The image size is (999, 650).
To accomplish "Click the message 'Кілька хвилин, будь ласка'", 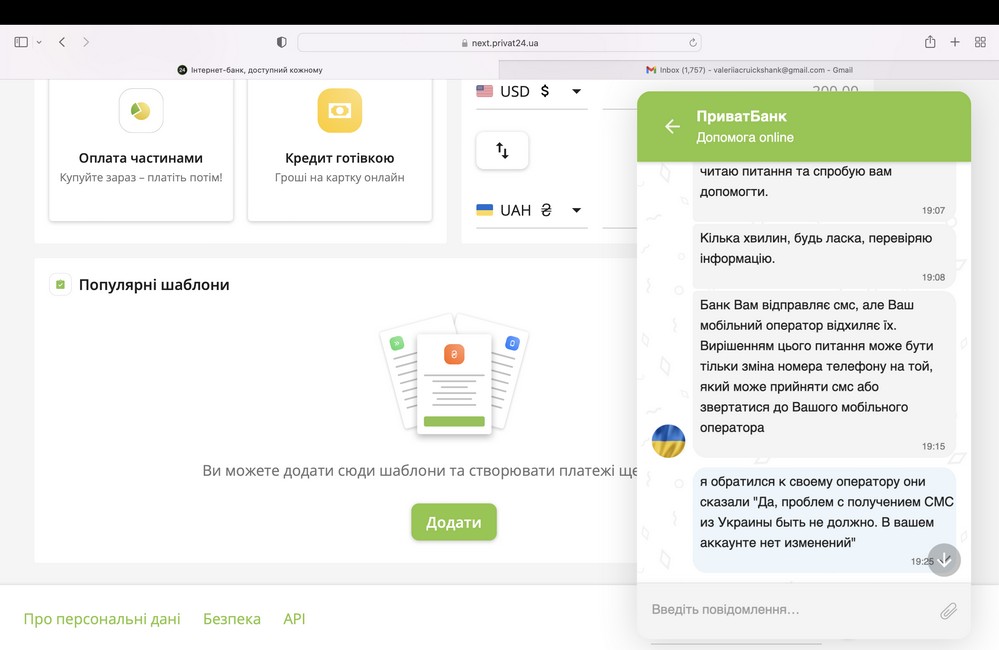I will pyautogui.click(x=824, y=255).
